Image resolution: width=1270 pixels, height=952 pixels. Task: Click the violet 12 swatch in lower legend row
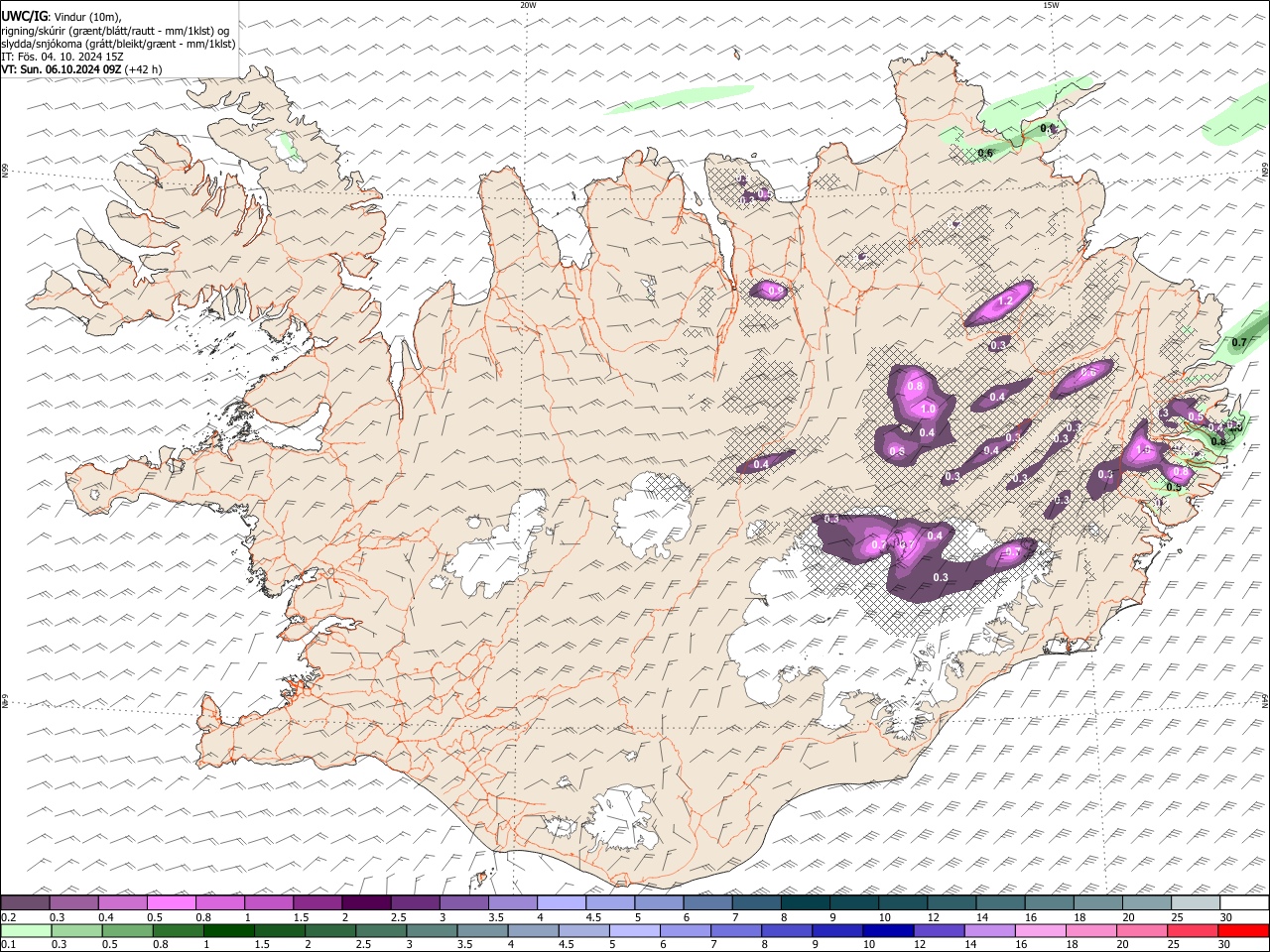pos(939,930)
